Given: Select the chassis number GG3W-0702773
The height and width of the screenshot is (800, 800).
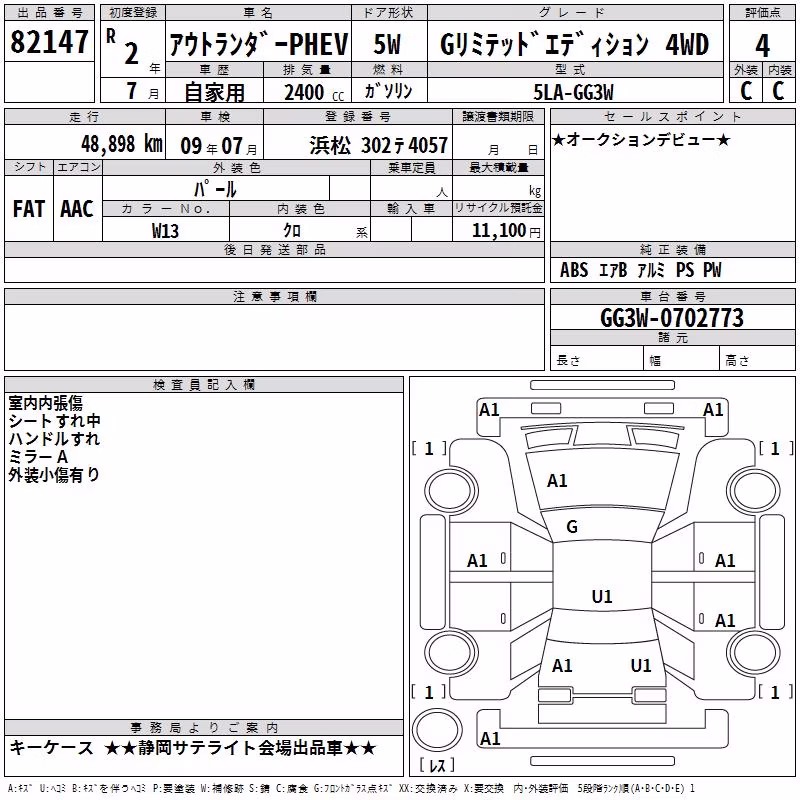Looking at the screenshot, I should [x=672, y=318].
